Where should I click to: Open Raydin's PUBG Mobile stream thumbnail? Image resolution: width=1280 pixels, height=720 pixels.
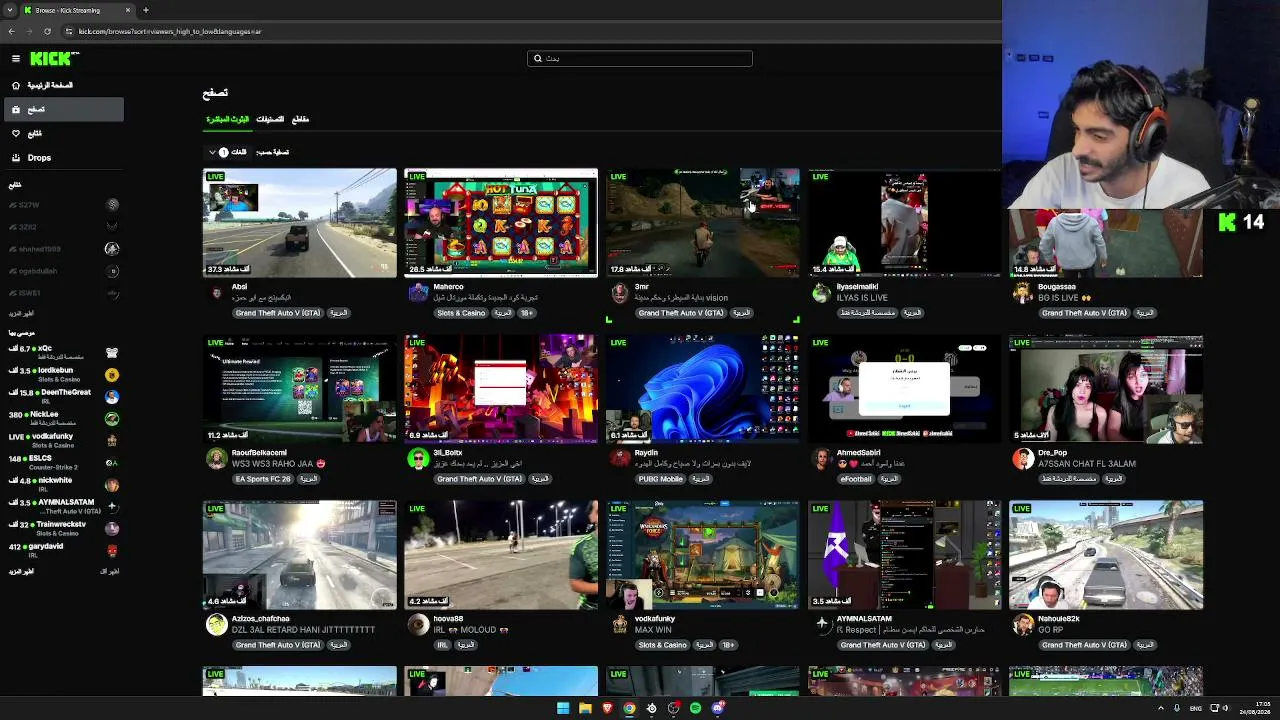pos(703,389)
